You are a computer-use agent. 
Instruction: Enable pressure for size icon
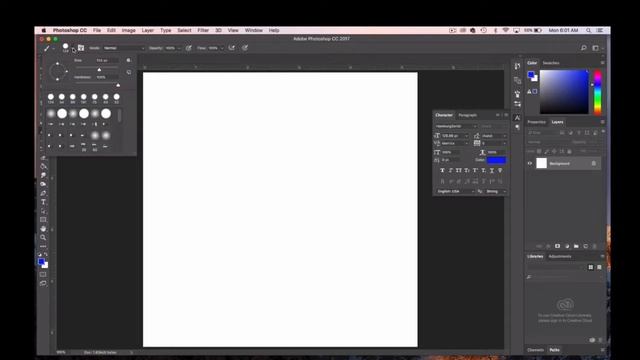pos(245,48)
